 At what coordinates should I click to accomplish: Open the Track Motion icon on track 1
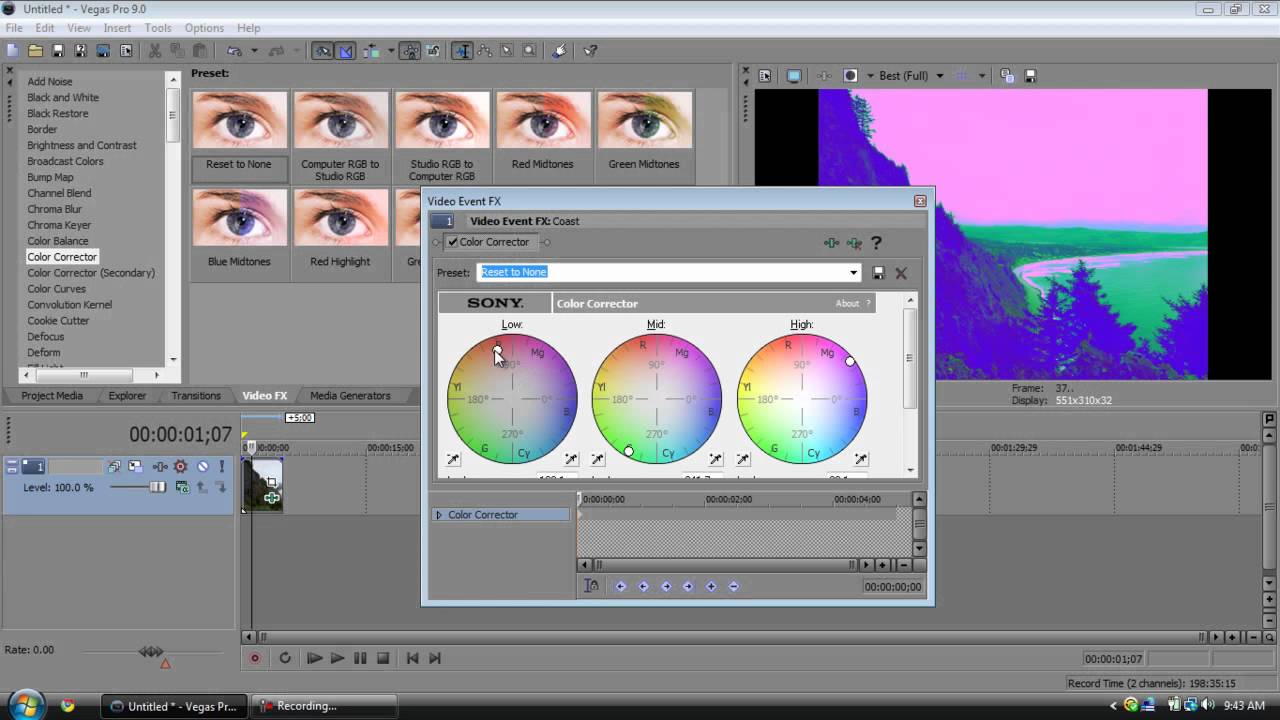135,467
